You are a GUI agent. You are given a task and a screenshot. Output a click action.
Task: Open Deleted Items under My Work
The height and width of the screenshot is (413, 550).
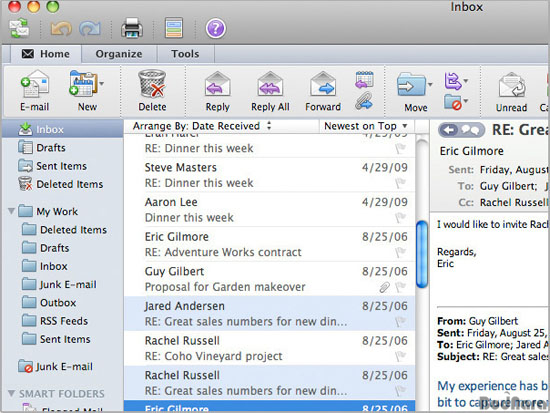point(64,229)
